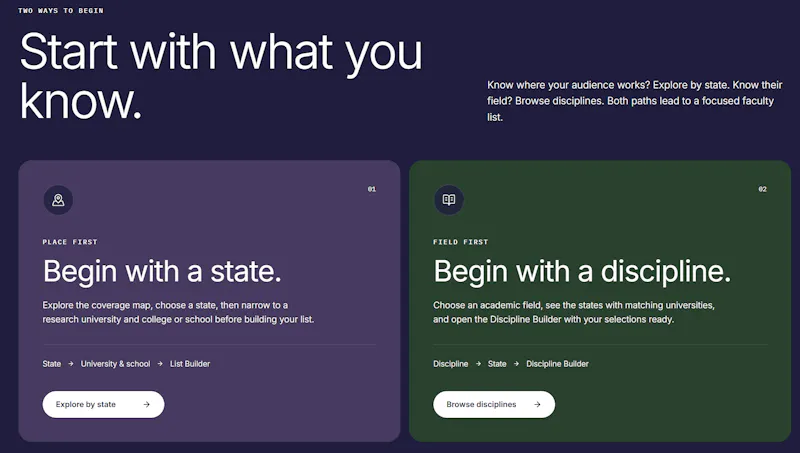
Task: Click the "Begin with a discipline." heading
Action: pos(582,271)
